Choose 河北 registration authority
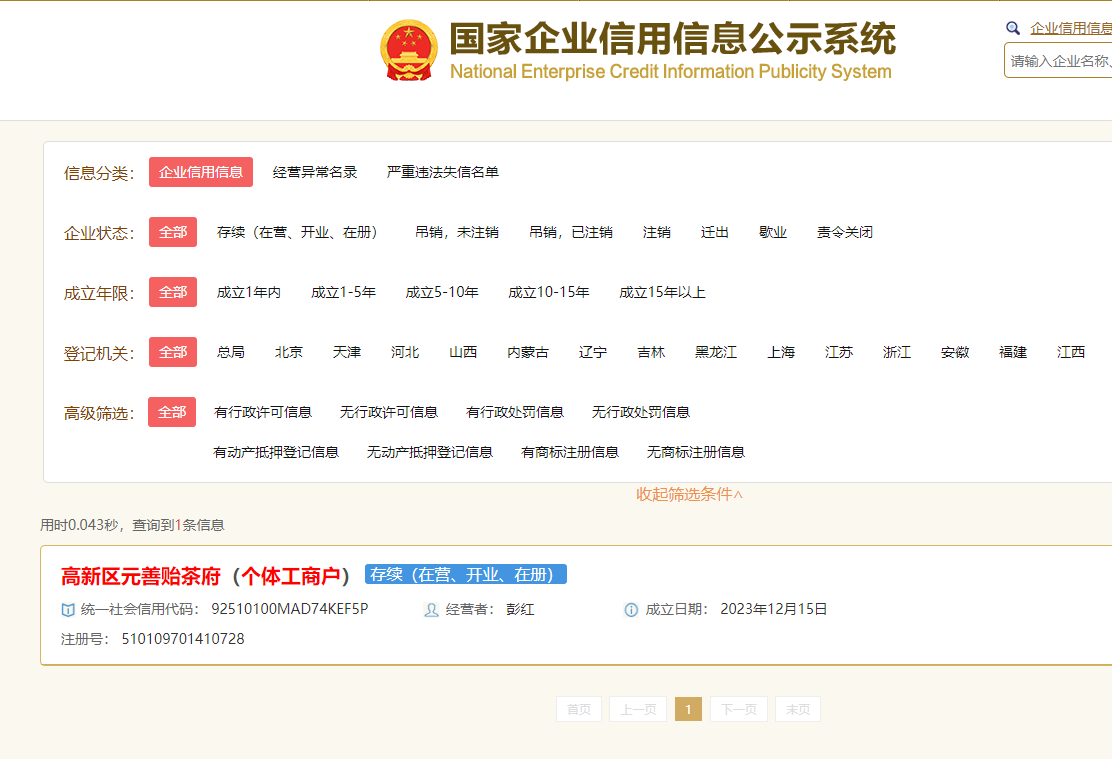 tap(405, 352)
